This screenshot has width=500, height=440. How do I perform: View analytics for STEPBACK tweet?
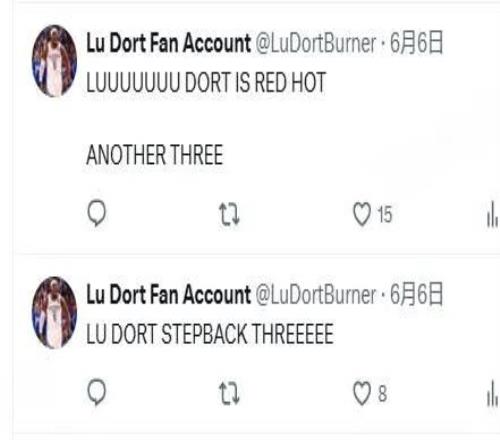click(x=492, y=394)
